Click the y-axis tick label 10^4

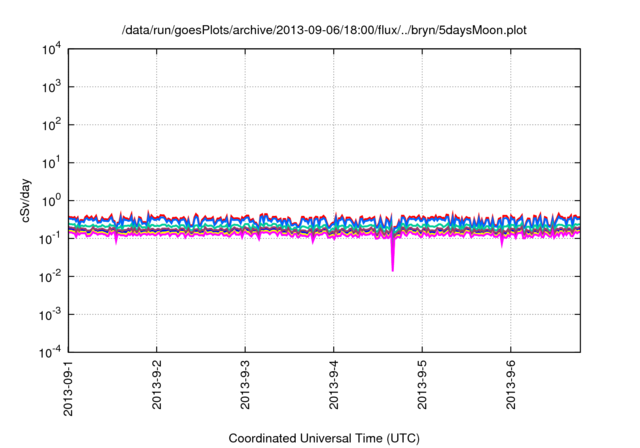[51, 50]
